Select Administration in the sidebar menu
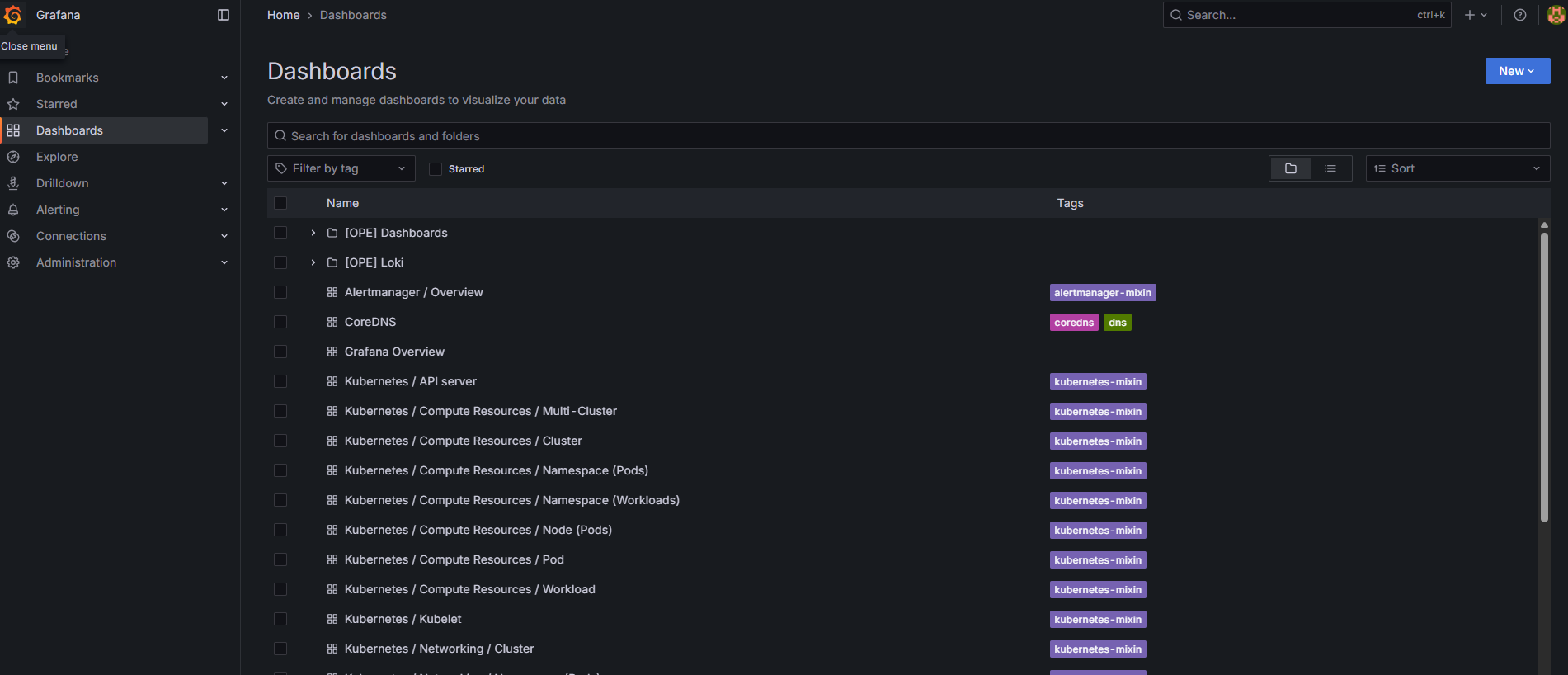1568x675 pixels. (76, 262)
